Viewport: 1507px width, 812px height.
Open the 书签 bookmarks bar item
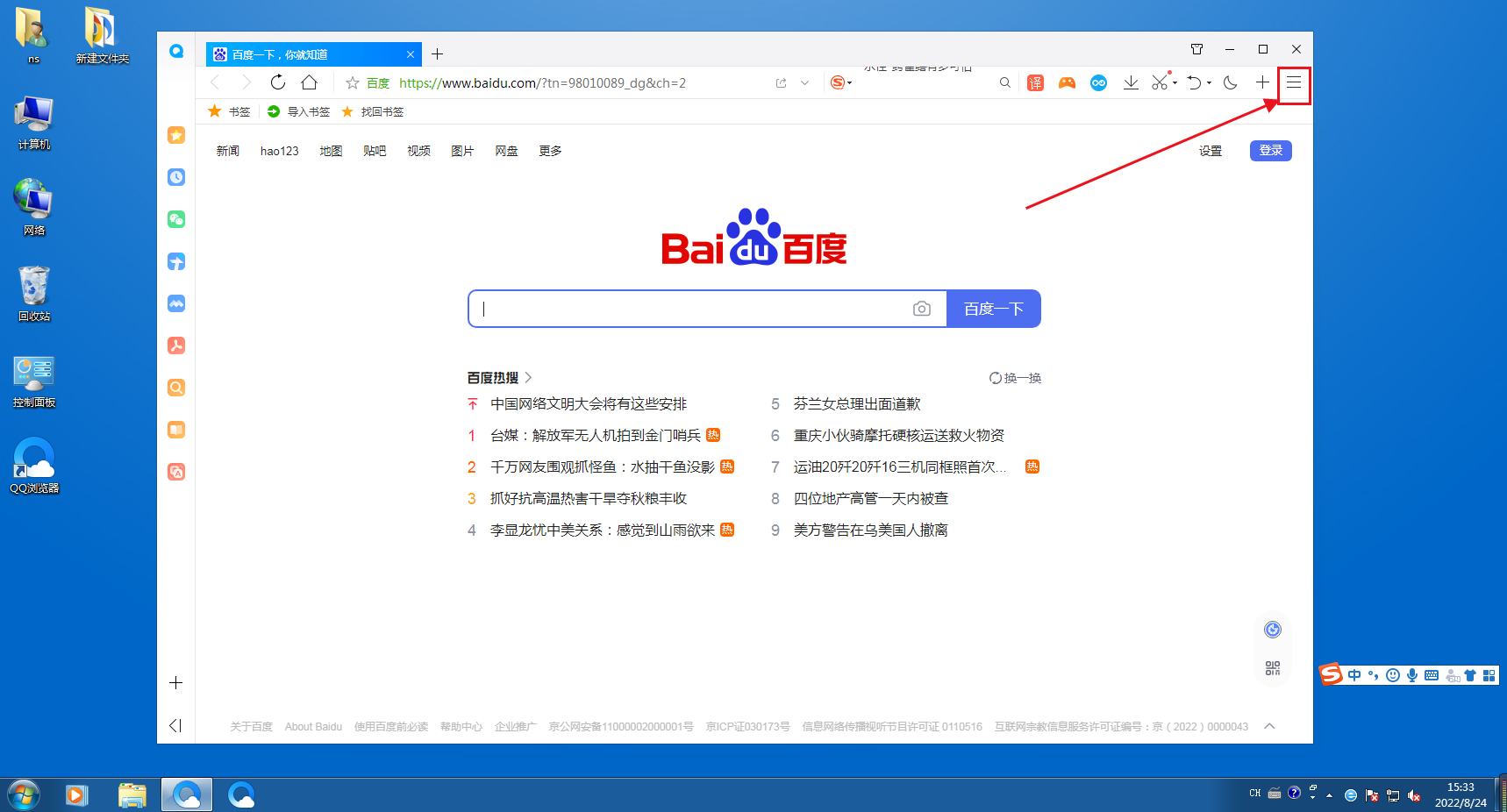click(230, 111)
